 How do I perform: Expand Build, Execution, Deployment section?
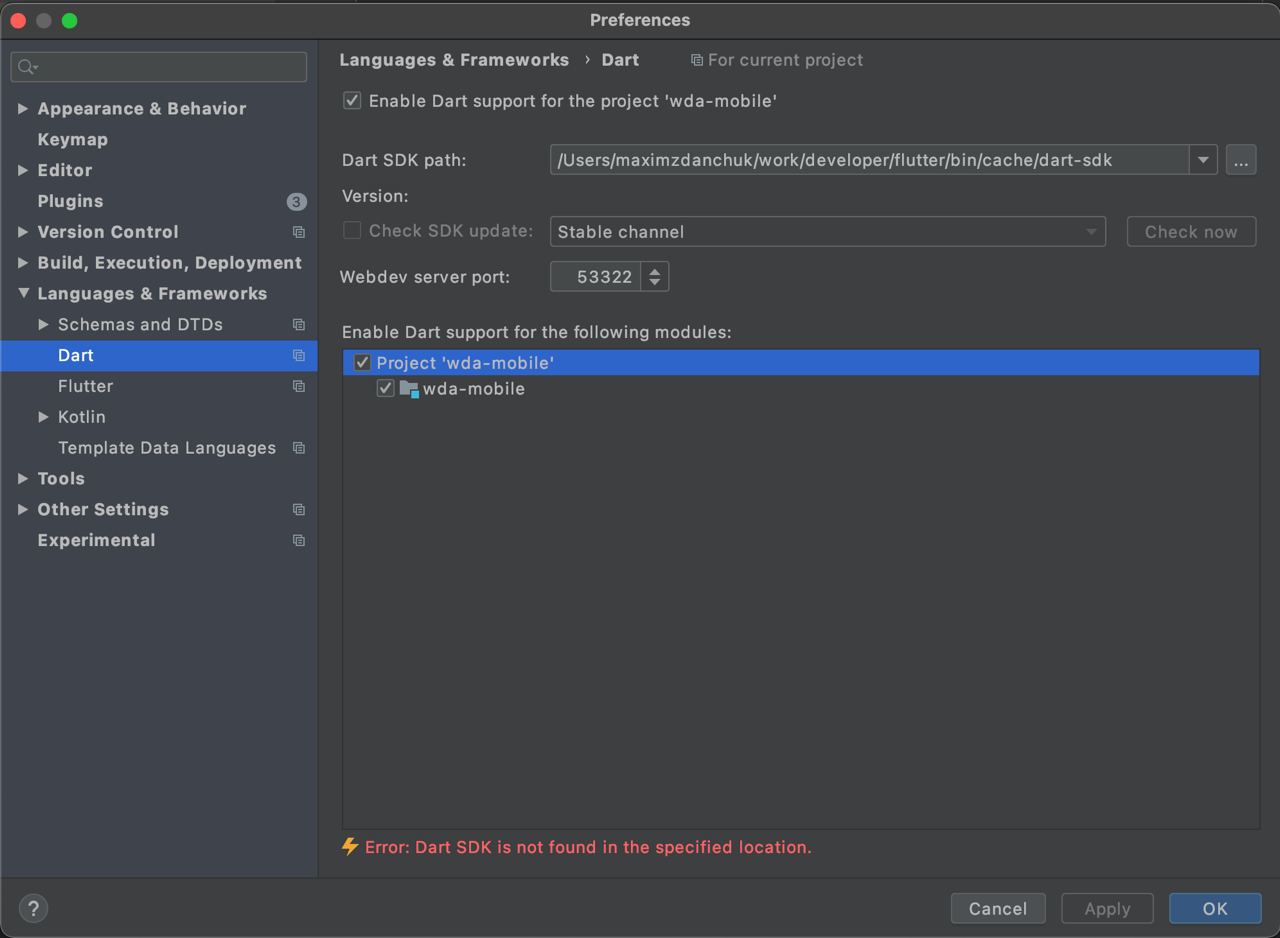click(23, 263)
